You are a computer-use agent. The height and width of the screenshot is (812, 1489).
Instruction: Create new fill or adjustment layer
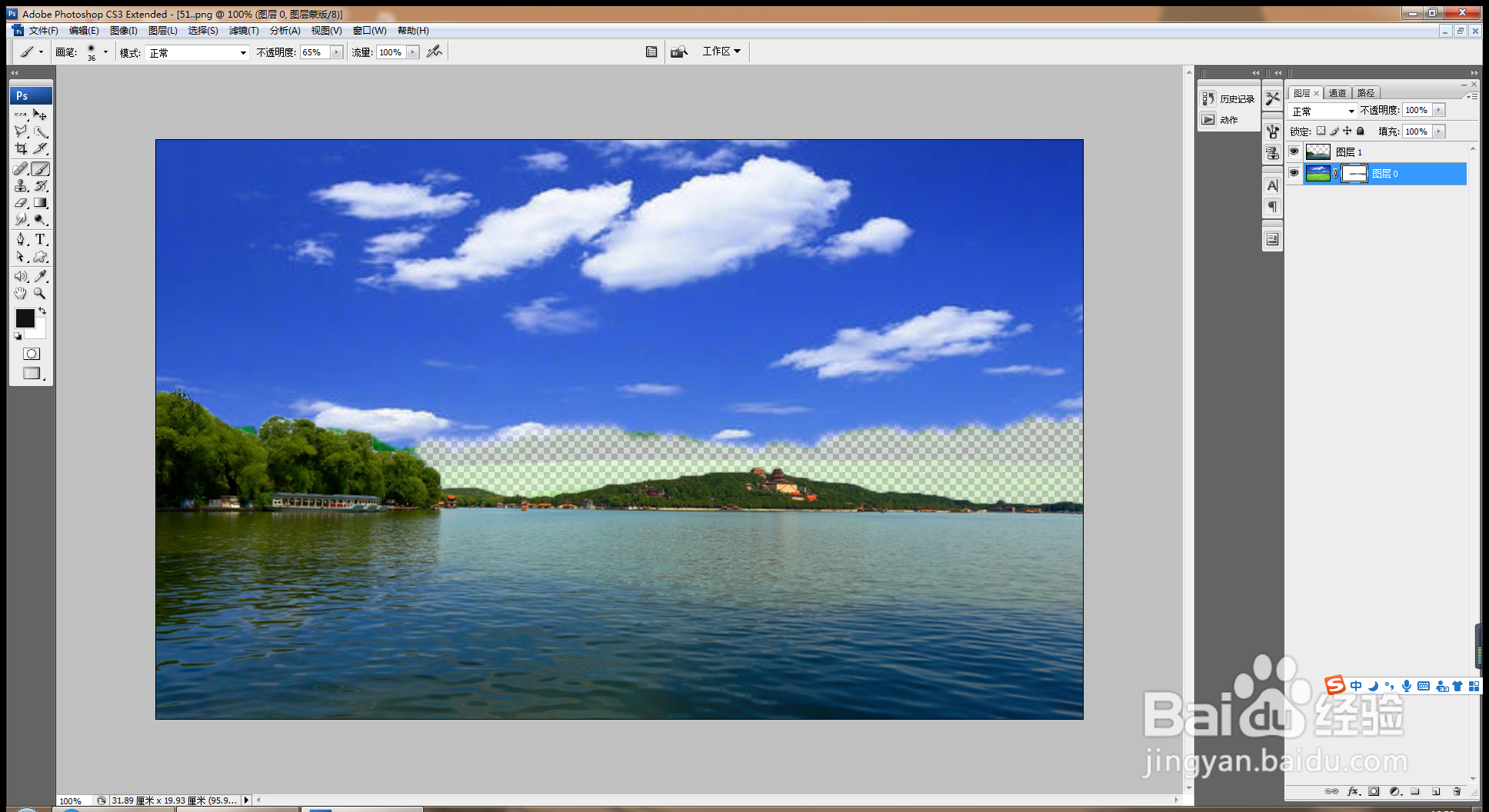click(x=1395, y=791)
